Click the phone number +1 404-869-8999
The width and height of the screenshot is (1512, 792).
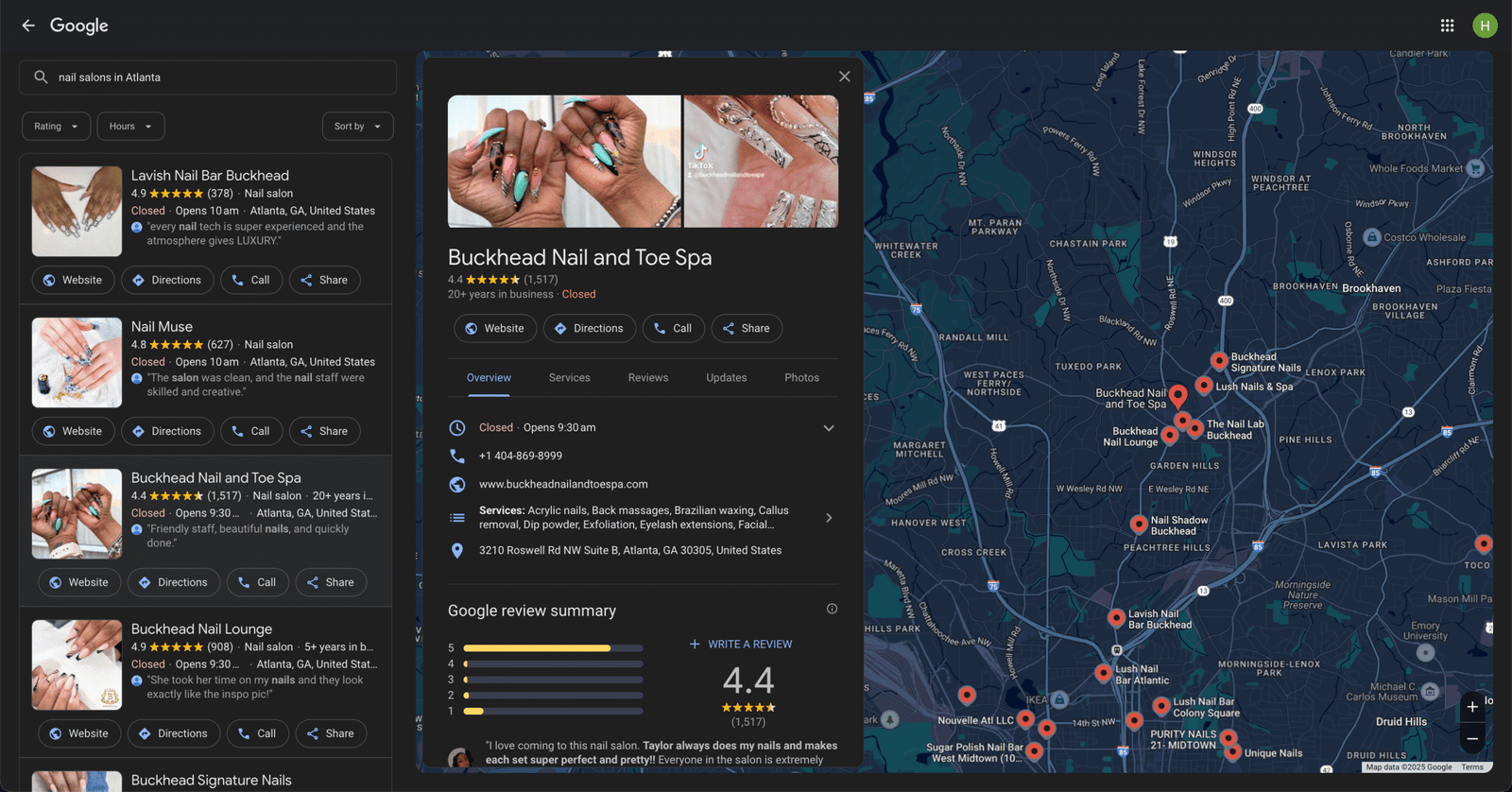(x=521, y=456)
